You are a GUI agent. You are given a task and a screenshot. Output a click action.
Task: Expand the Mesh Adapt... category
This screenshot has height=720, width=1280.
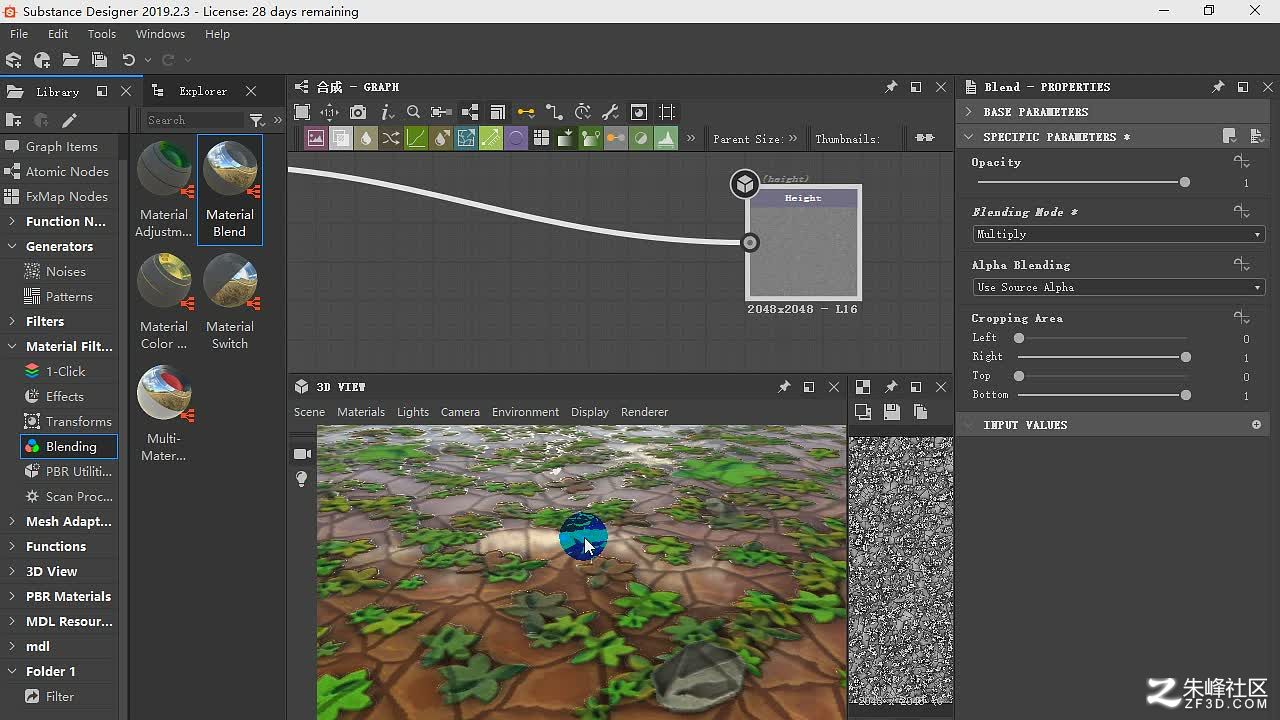click(12, 521)
